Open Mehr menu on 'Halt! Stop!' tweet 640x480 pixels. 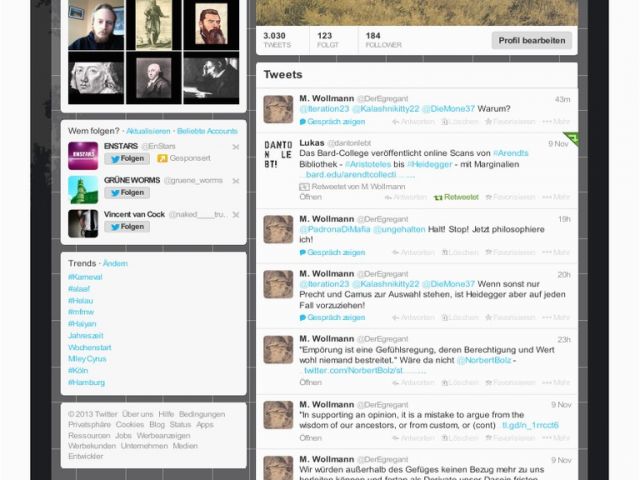556,253
